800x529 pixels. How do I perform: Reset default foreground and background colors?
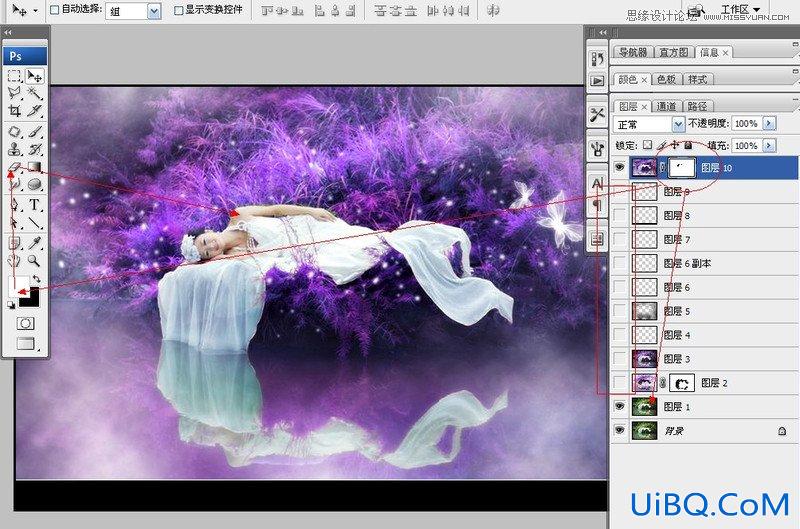(x=11, y=305)
